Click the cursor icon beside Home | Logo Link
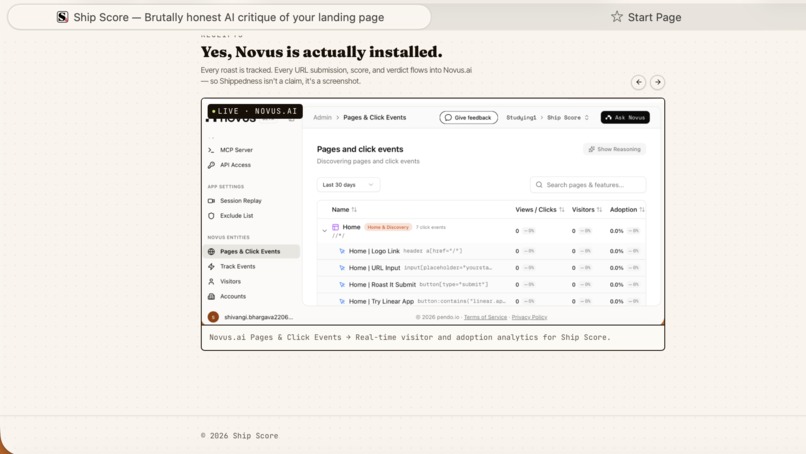The height and width of the screenshot is (454, 806). (342, 251)
